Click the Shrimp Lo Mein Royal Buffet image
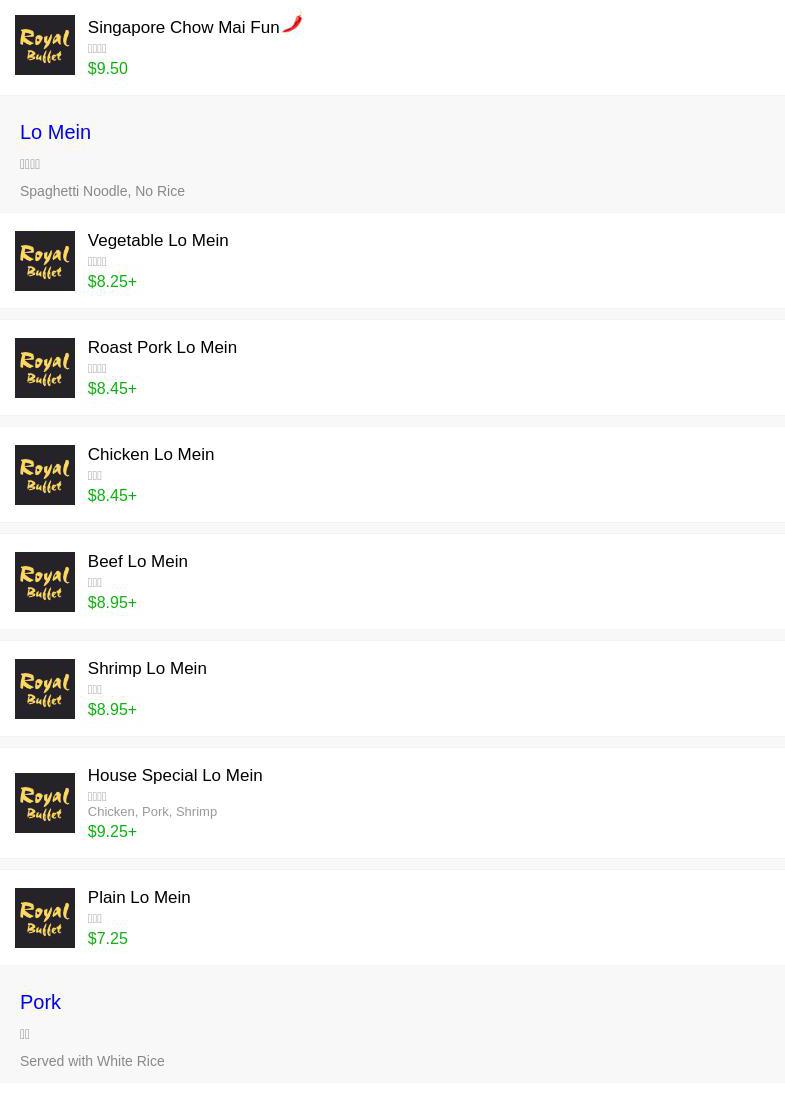This screenshot has height=1094, width=785. point(45,689)
